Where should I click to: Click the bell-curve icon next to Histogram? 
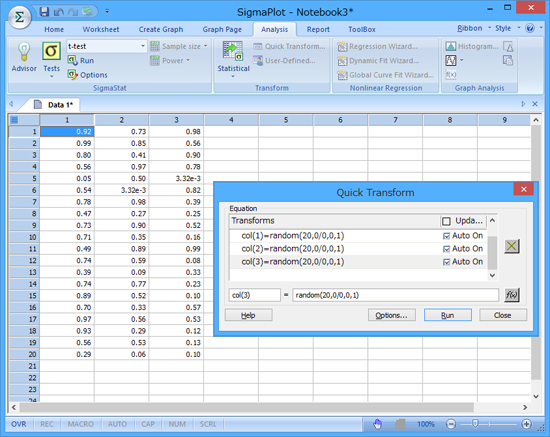tap(508, 46)
